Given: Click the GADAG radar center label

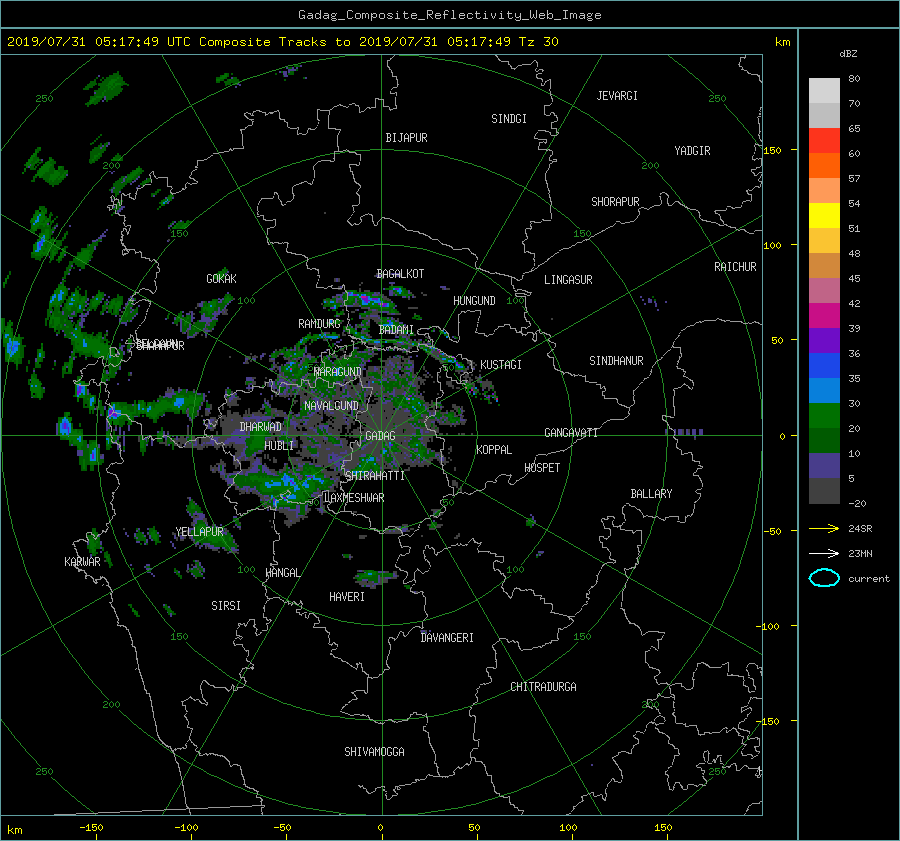Looking at the screenshot, I should (380, 436).
